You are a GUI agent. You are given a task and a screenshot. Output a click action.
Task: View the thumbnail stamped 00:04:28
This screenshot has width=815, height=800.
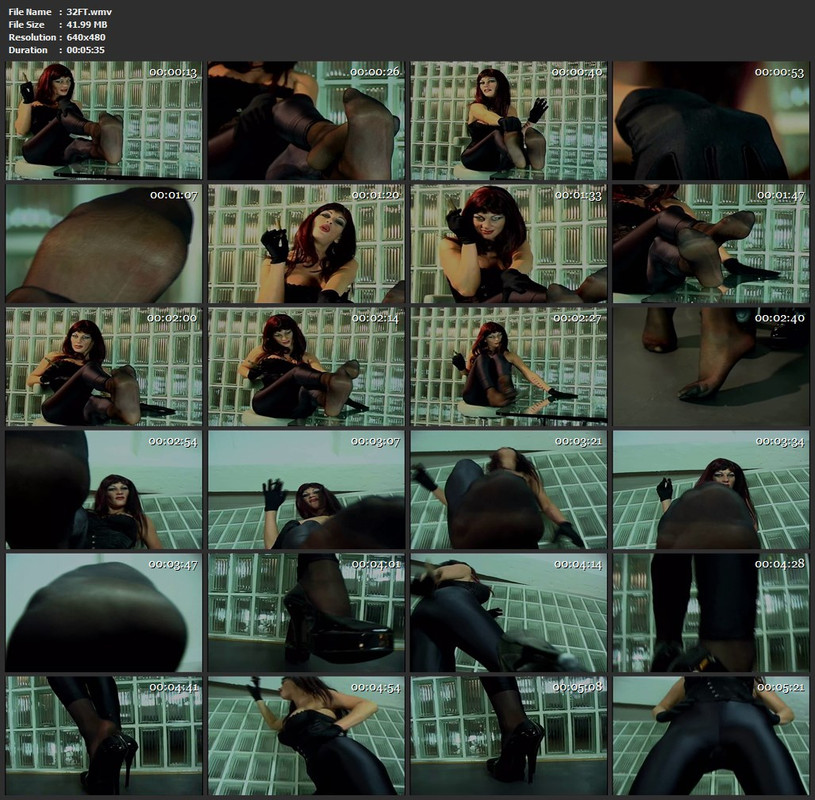pos(711,612)
